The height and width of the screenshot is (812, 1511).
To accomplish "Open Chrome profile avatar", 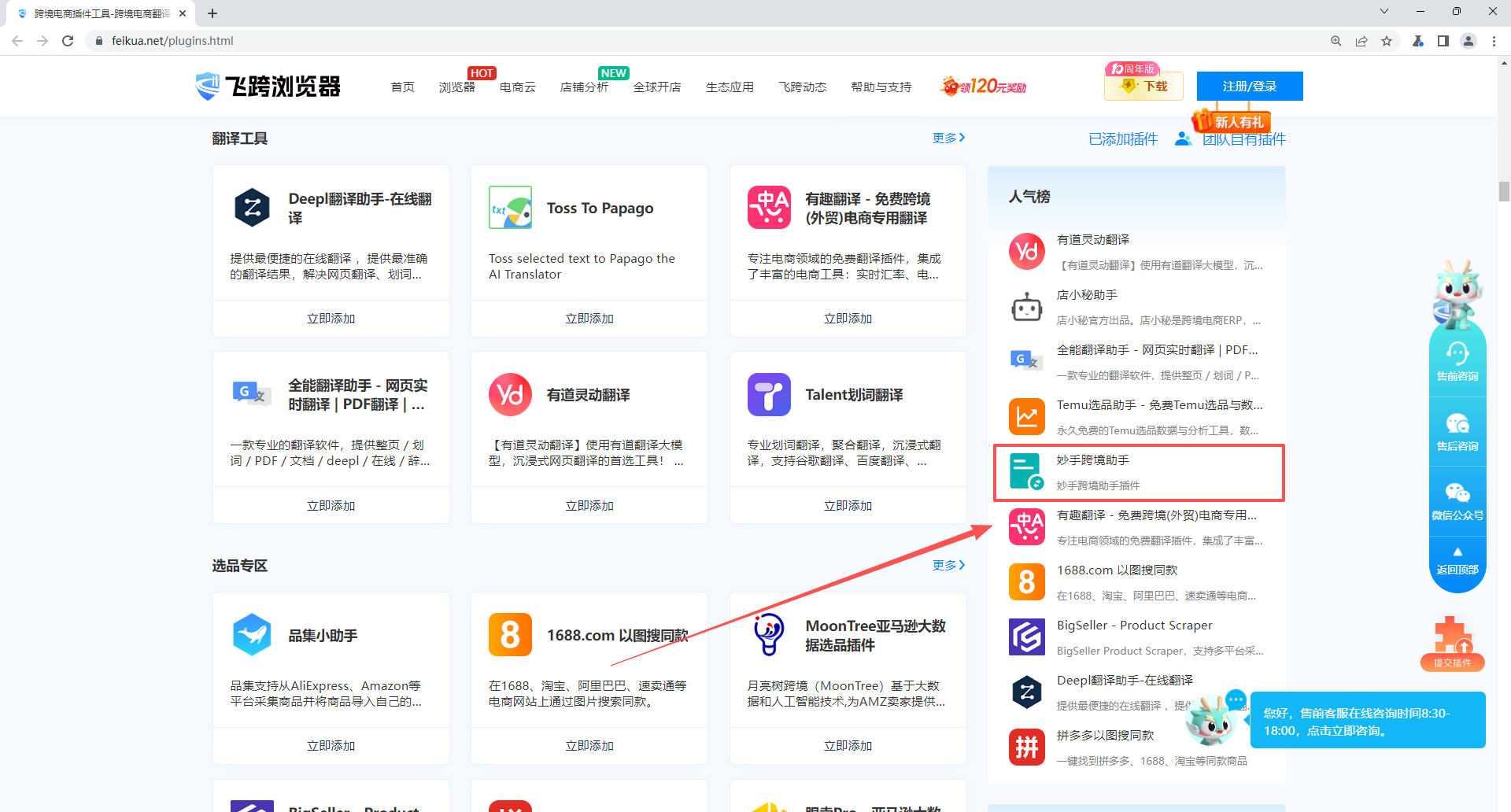I will pos(1469,41).
